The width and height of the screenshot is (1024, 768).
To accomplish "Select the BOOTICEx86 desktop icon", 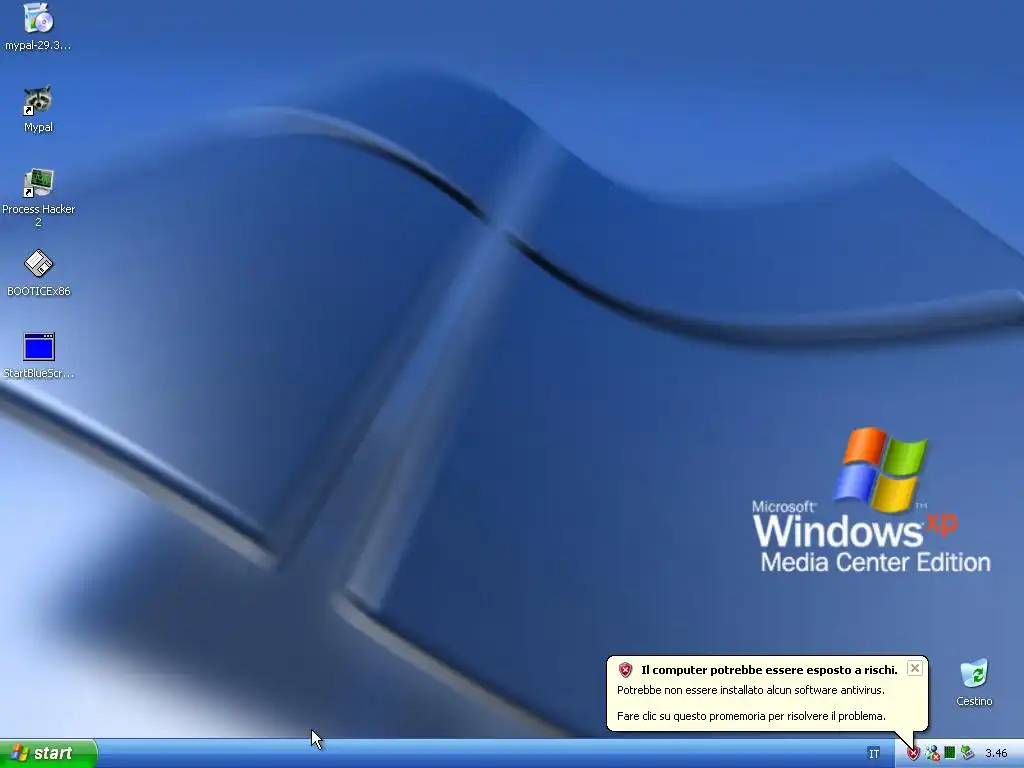I will click(38, 272).
